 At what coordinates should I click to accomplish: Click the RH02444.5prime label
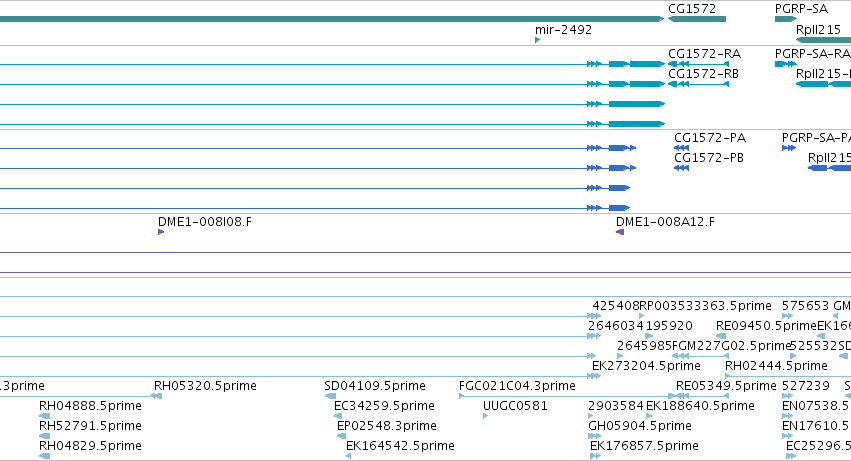[777, 366]
